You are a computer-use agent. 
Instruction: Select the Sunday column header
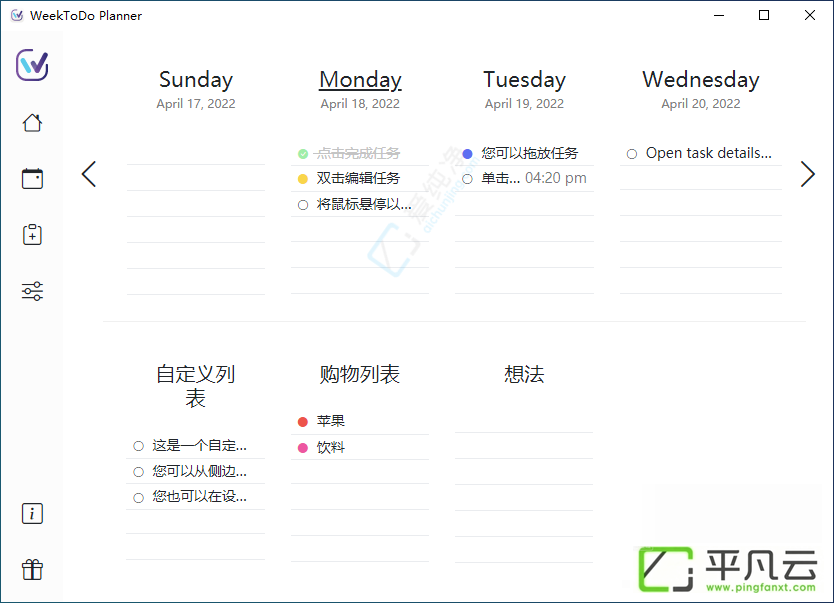pos(196,79)
